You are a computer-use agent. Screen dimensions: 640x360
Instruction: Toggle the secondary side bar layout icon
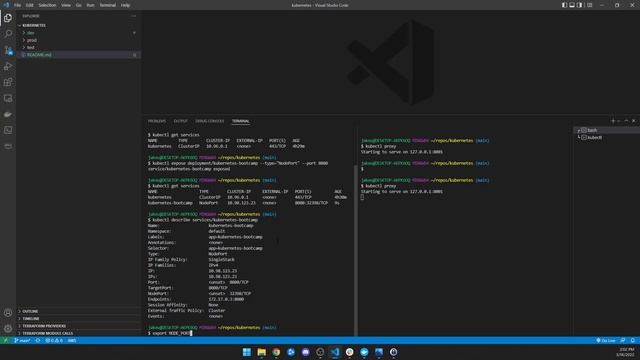(x=579, y=5)
